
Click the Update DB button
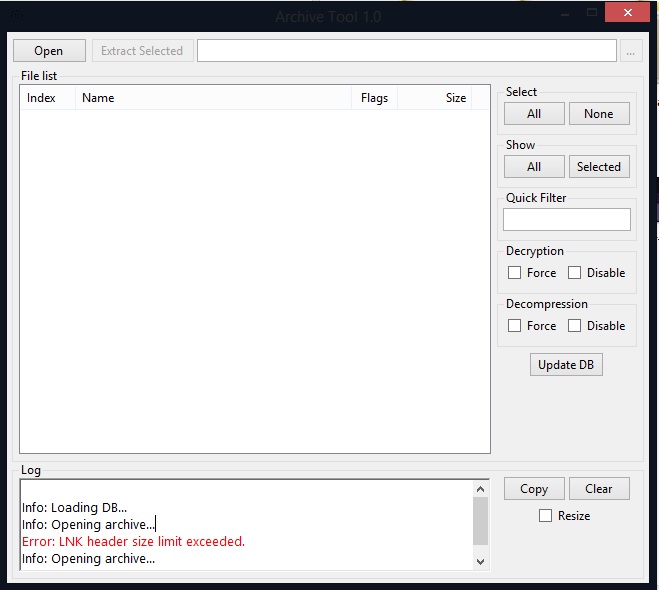pyautogui.click(x=565, y=365)
